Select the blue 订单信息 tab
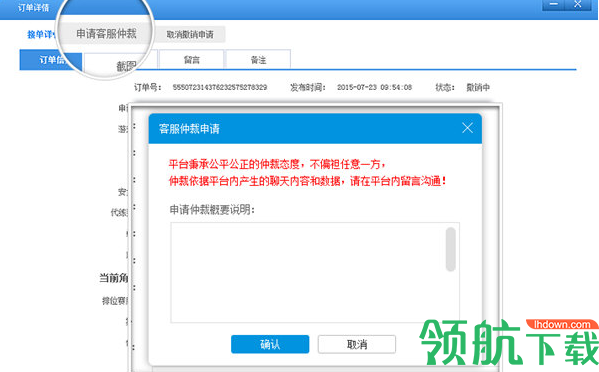 [51, 60]
